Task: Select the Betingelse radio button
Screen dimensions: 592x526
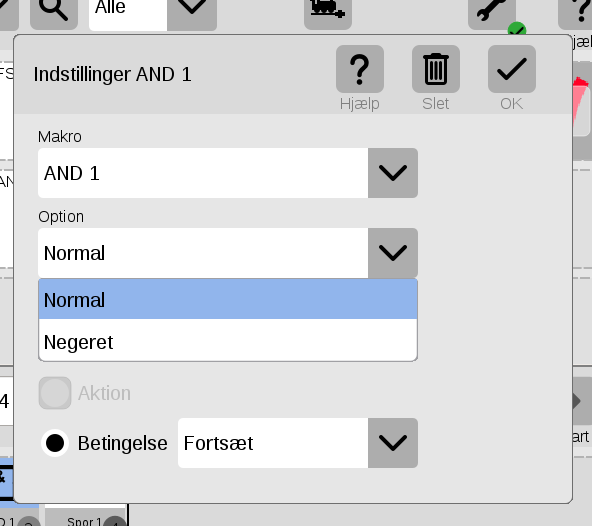Action: click(55, 443)
